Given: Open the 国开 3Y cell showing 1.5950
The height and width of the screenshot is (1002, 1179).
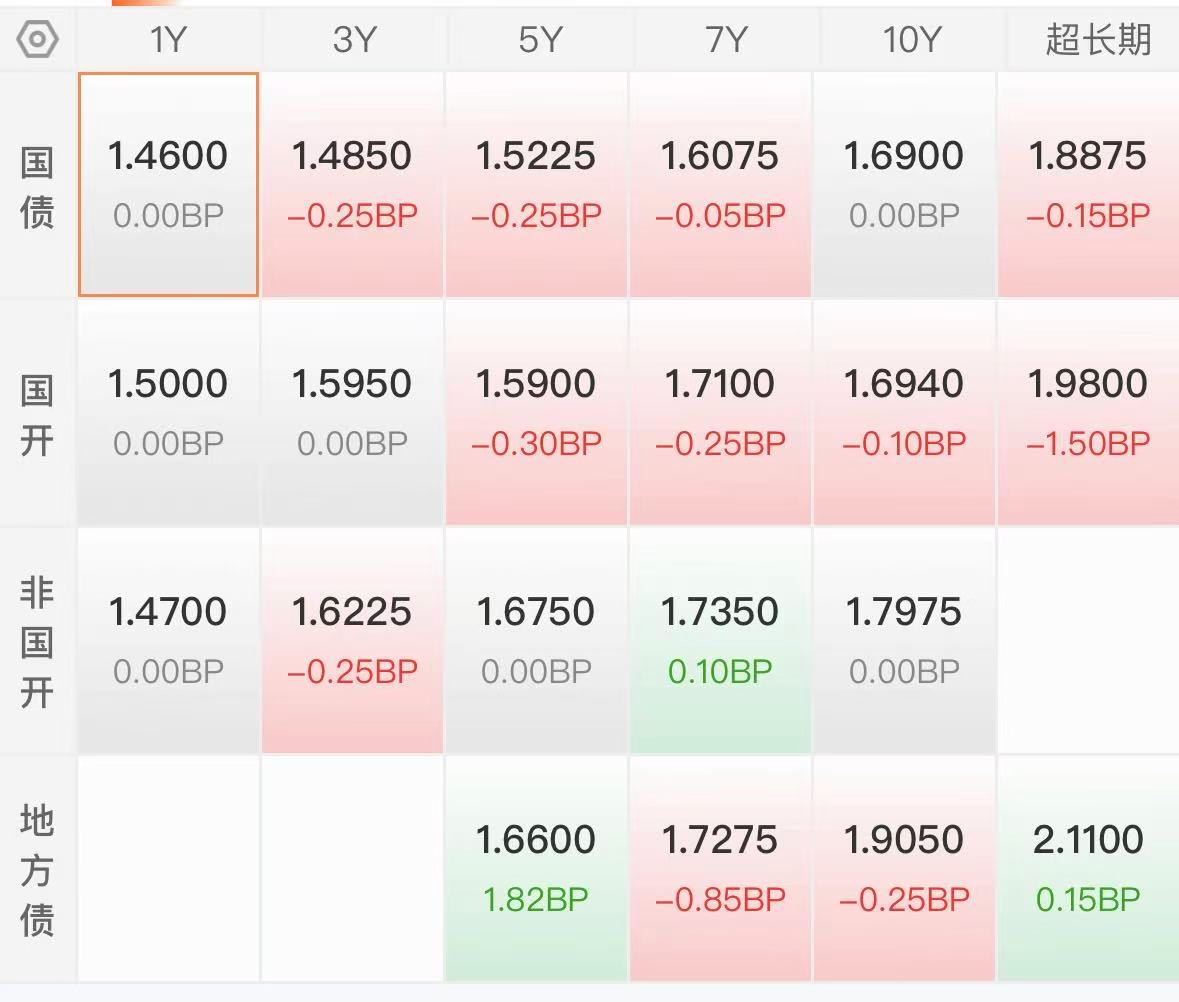Looking at the screenshot, I should [x=352, y=412].
